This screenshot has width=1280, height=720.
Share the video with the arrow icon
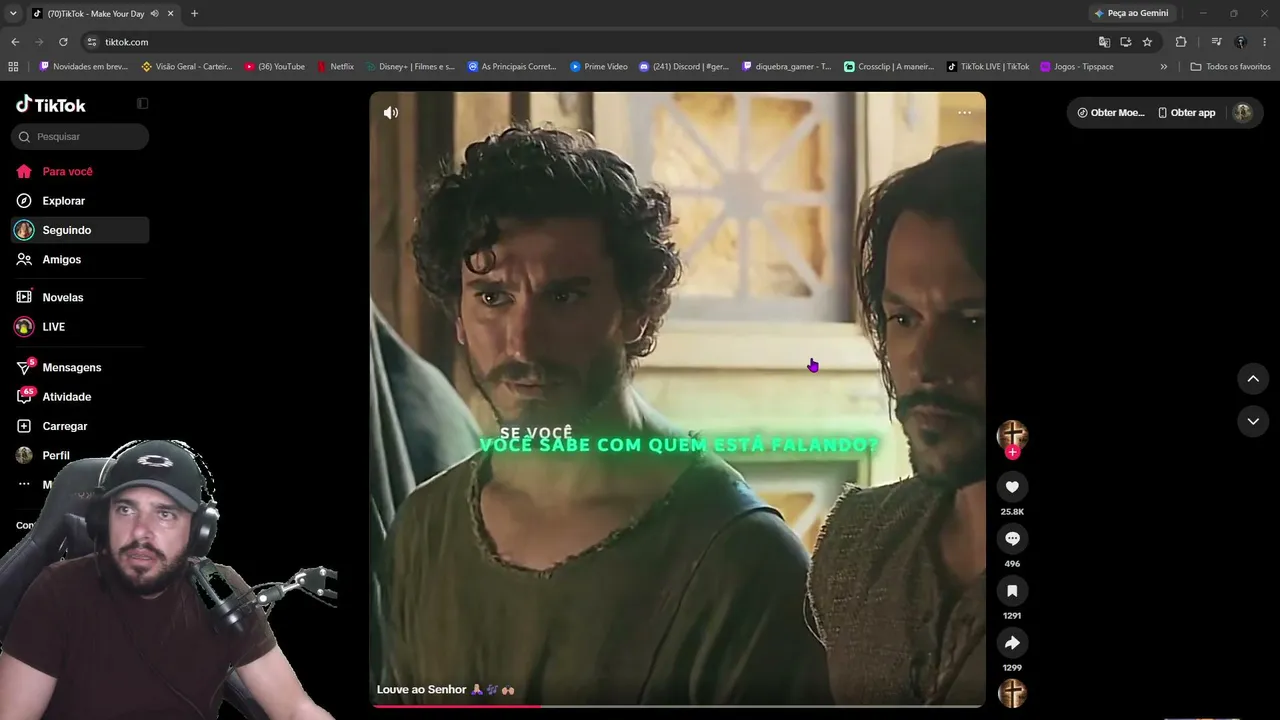[1012, 643]
